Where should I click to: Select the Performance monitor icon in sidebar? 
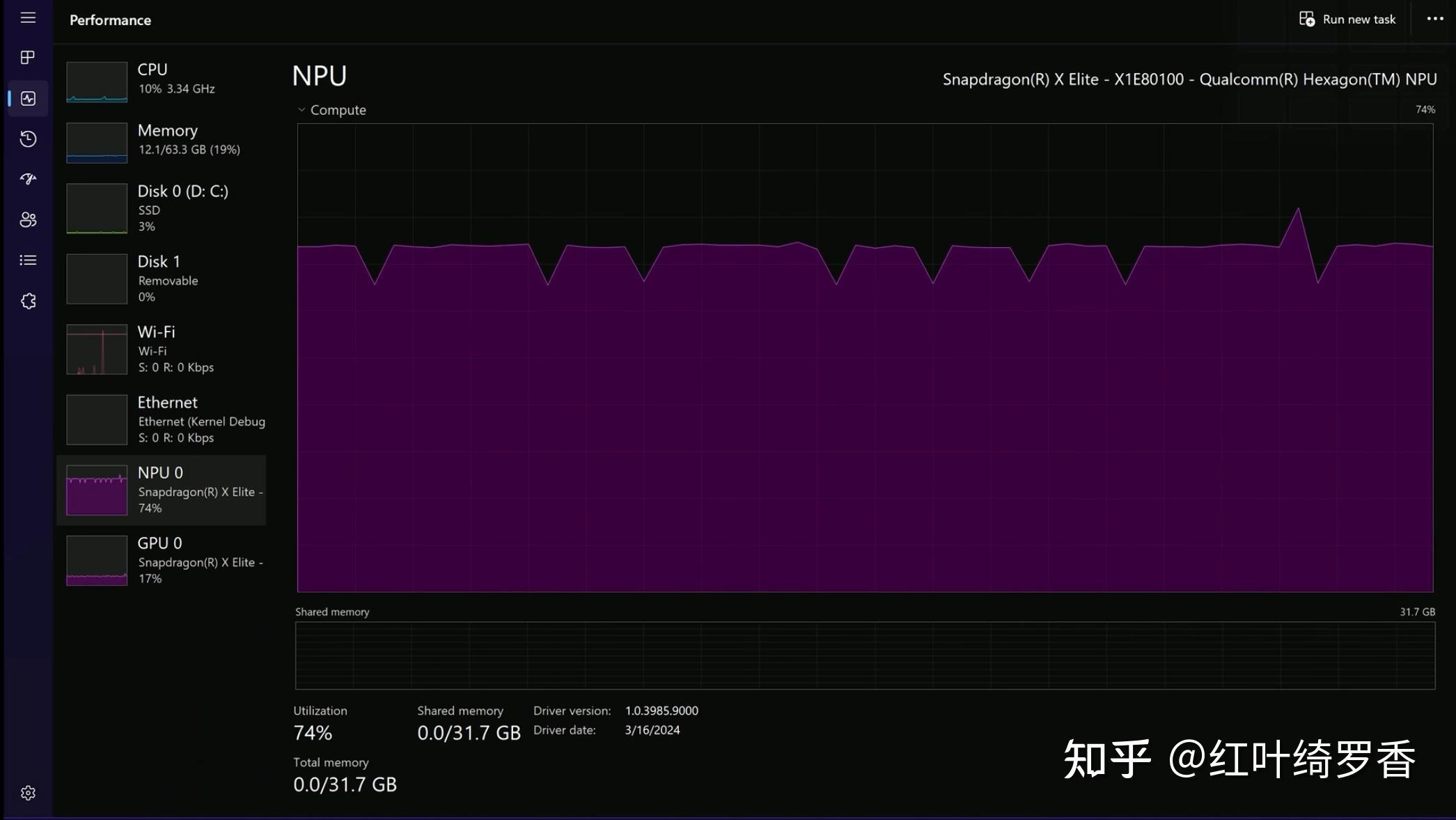pyautogui.click(x=28, y=98)
